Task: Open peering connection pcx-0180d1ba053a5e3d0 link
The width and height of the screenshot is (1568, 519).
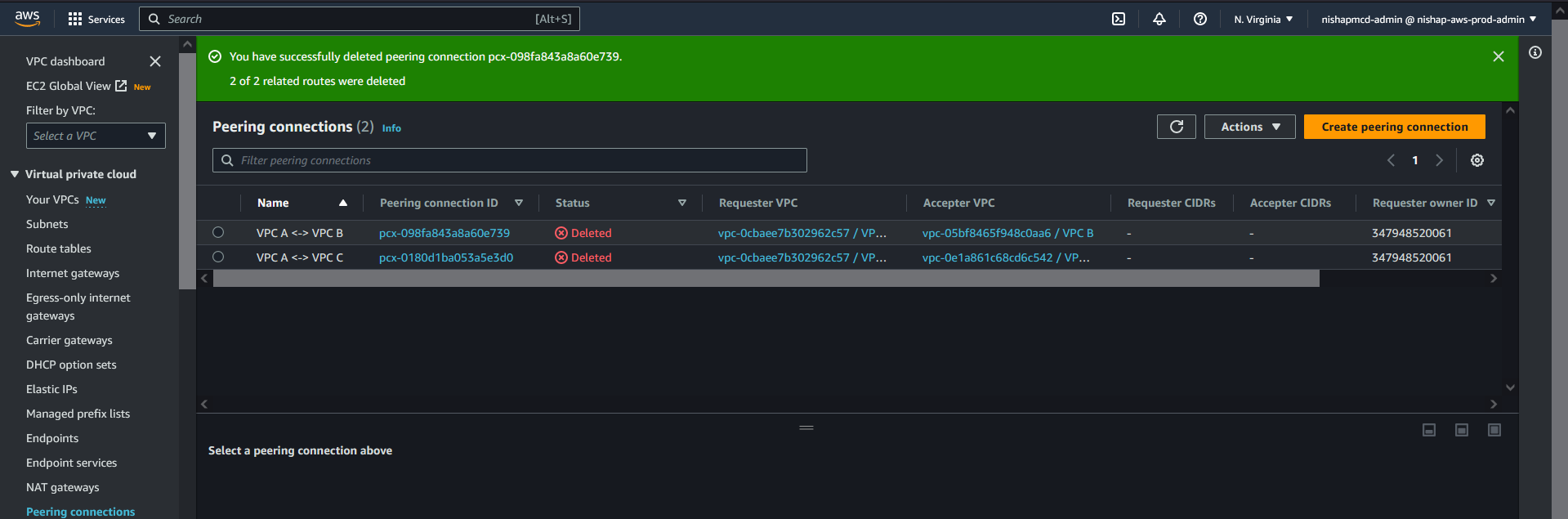Action: click(x=446, y=257)
